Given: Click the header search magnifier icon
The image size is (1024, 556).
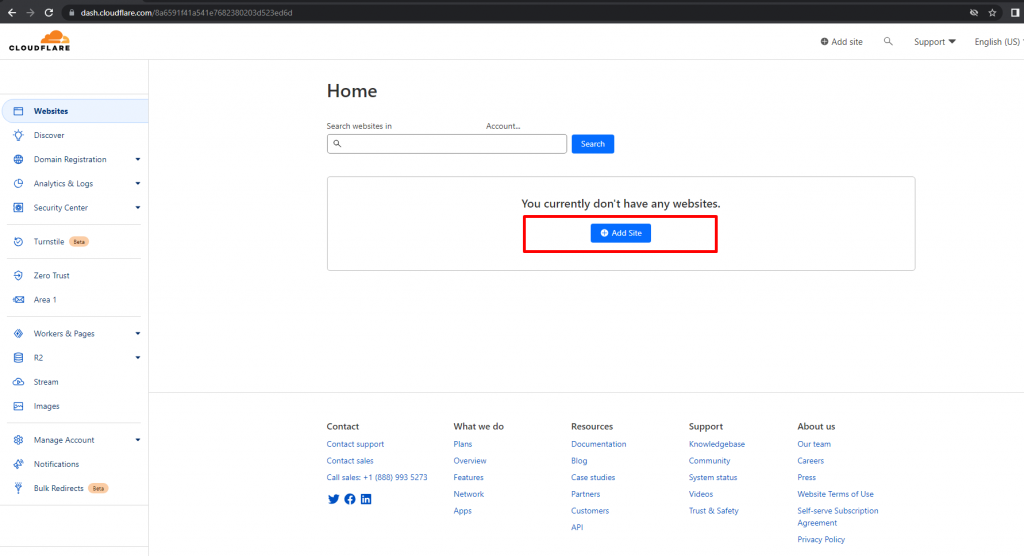Looking at the screenshot, I should (888, 41).
